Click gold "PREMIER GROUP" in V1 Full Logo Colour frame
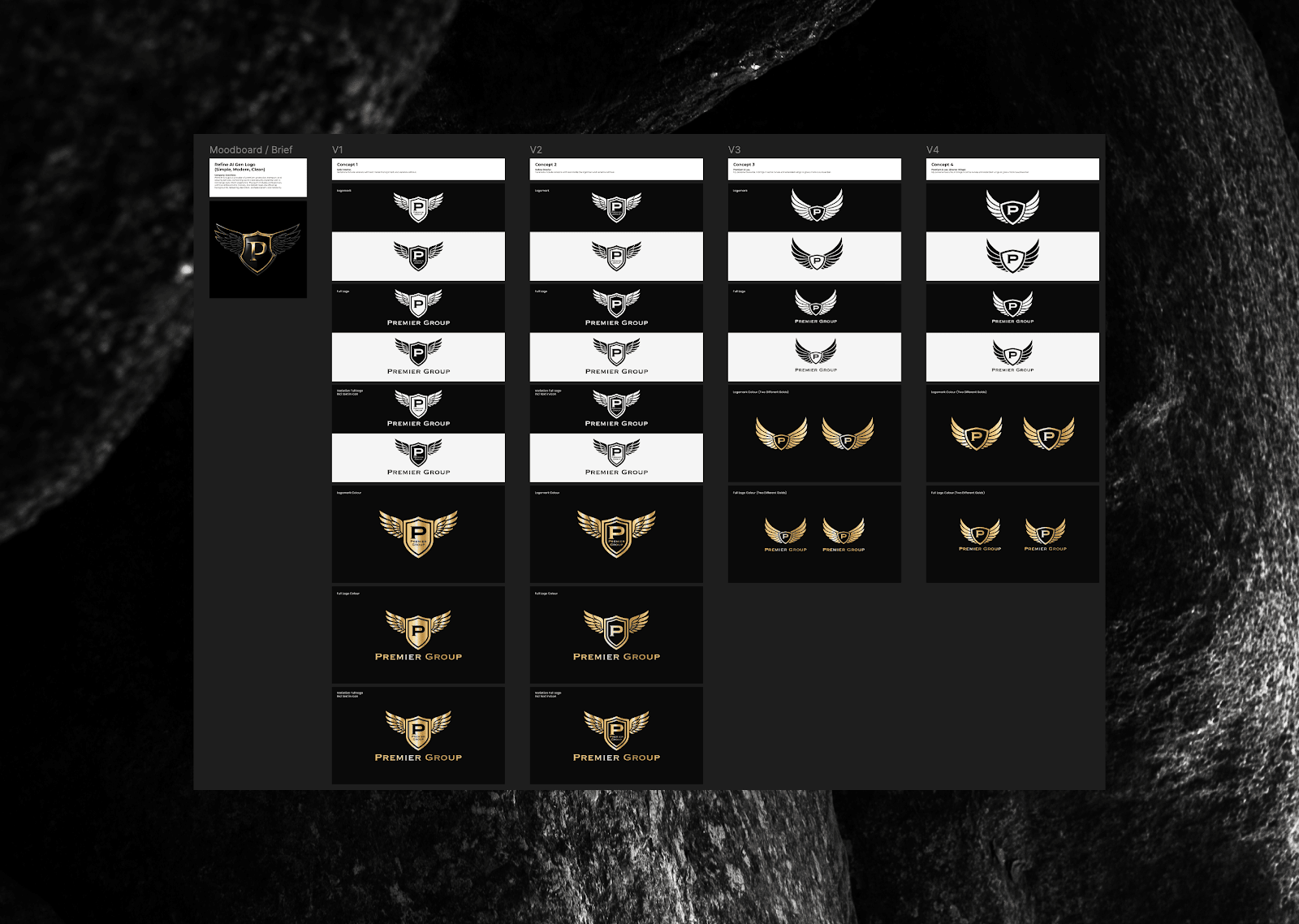Image resolution: width=1299 pixels, height=924 pixels. coord(418,657)
